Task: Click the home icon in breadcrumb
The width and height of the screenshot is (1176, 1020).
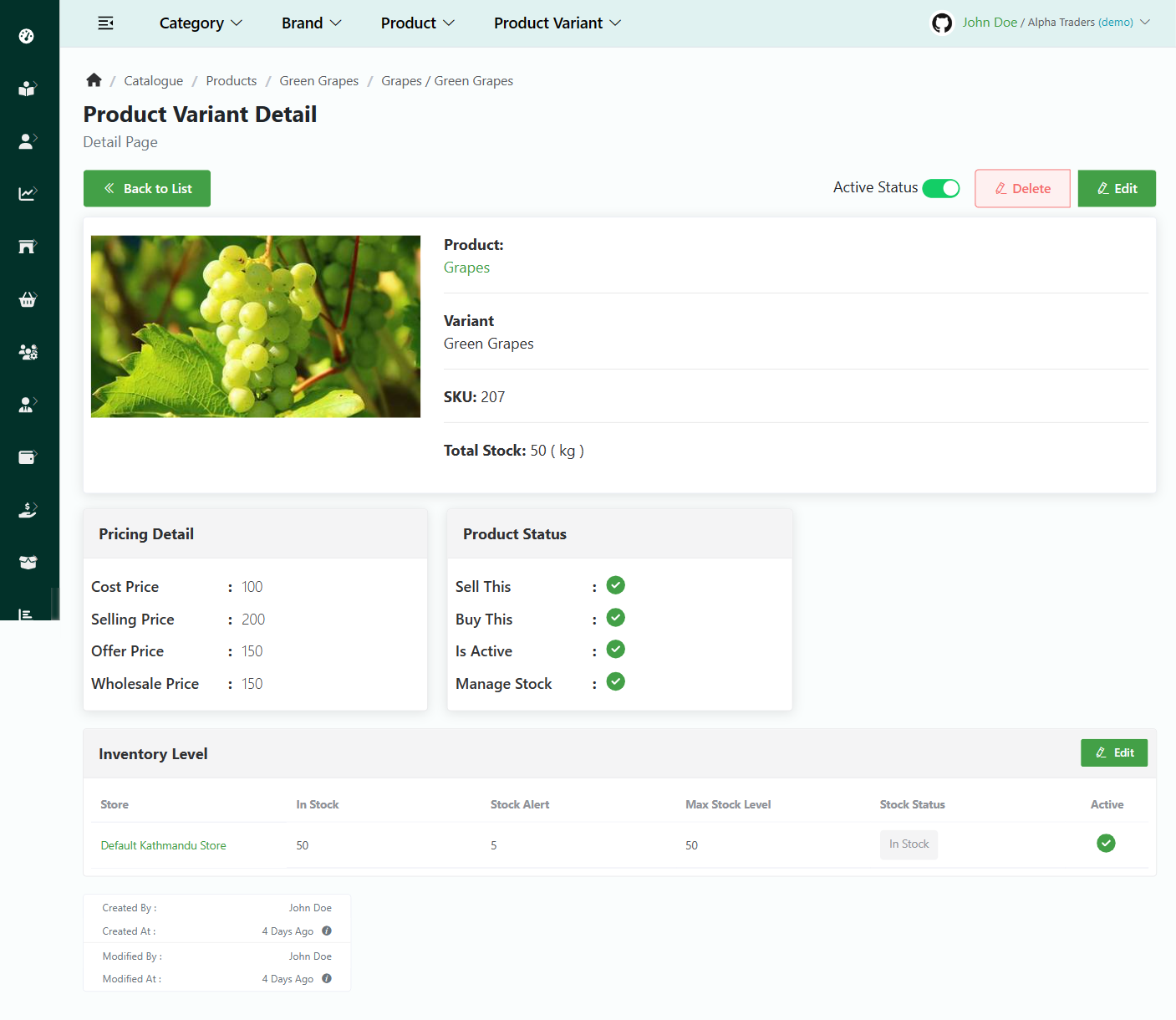Action: tap(94, 80)
